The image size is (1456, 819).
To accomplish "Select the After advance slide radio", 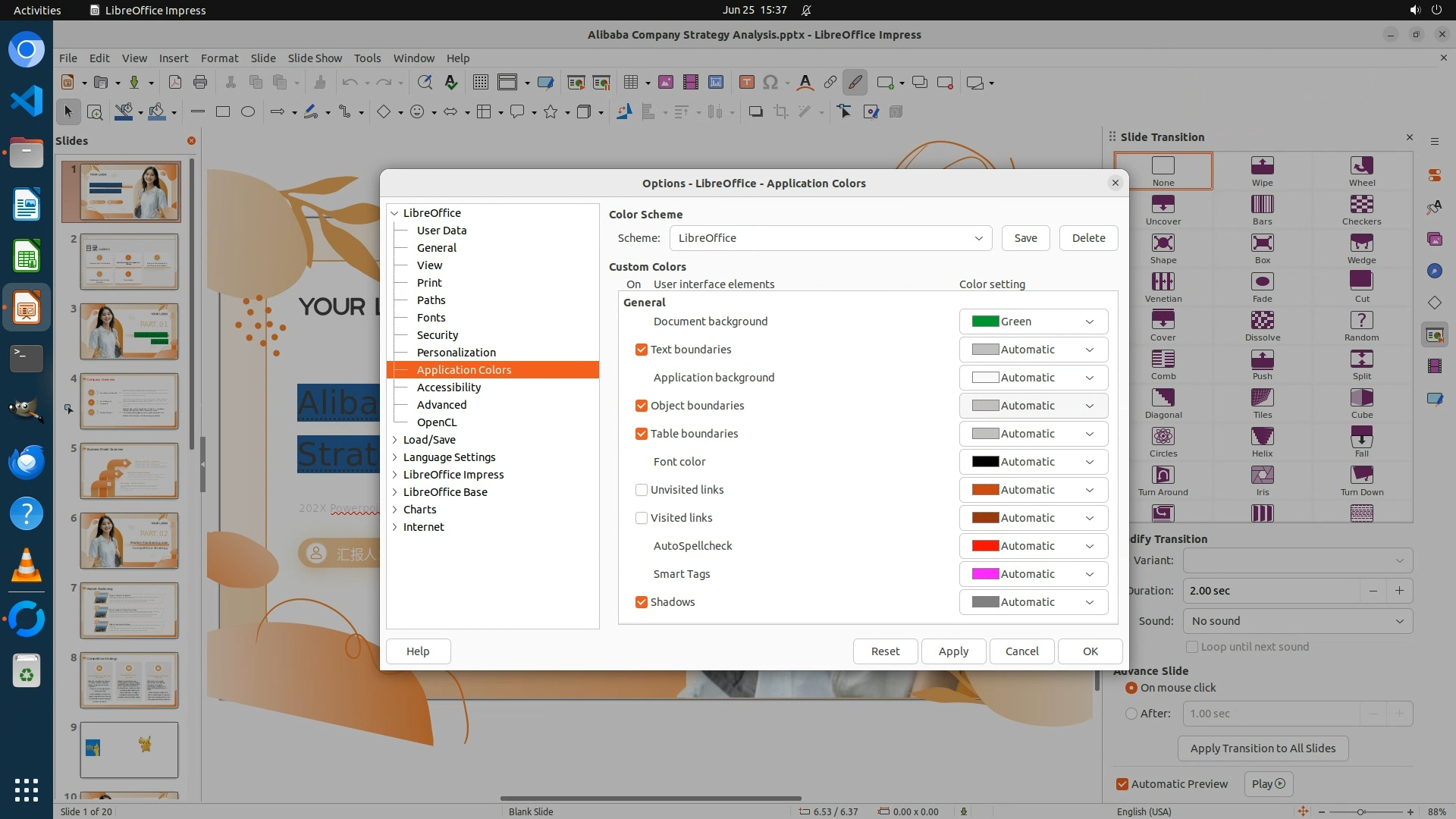I will pyautogui.click(x=1131, y=714).
